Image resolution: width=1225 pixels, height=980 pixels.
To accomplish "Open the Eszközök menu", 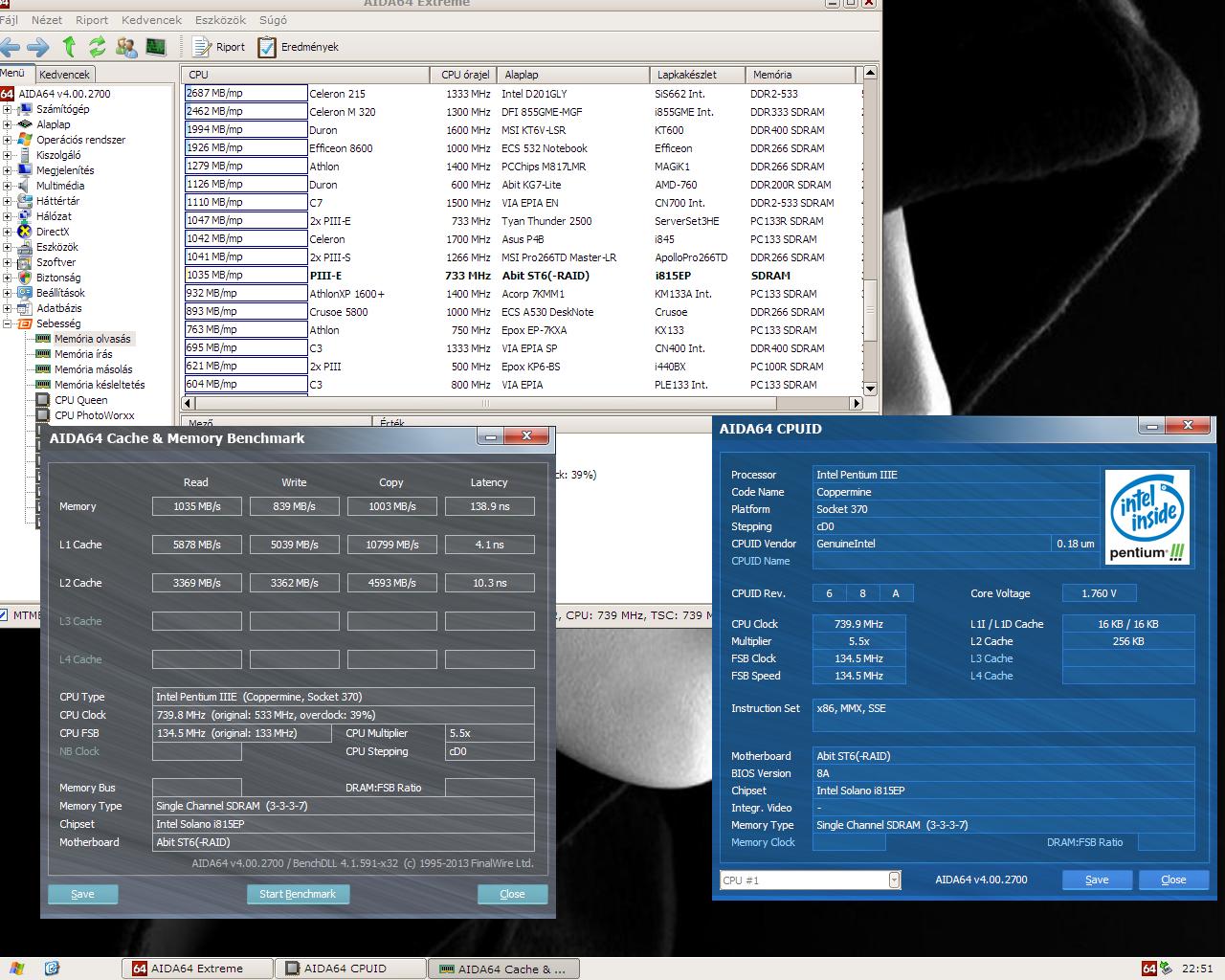I will 221,19.
